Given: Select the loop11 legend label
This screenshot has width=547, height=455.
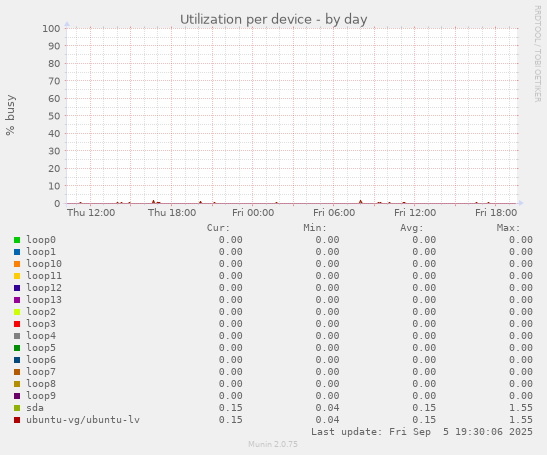Looking at the screenshot, I should click(x=44, y=276).
